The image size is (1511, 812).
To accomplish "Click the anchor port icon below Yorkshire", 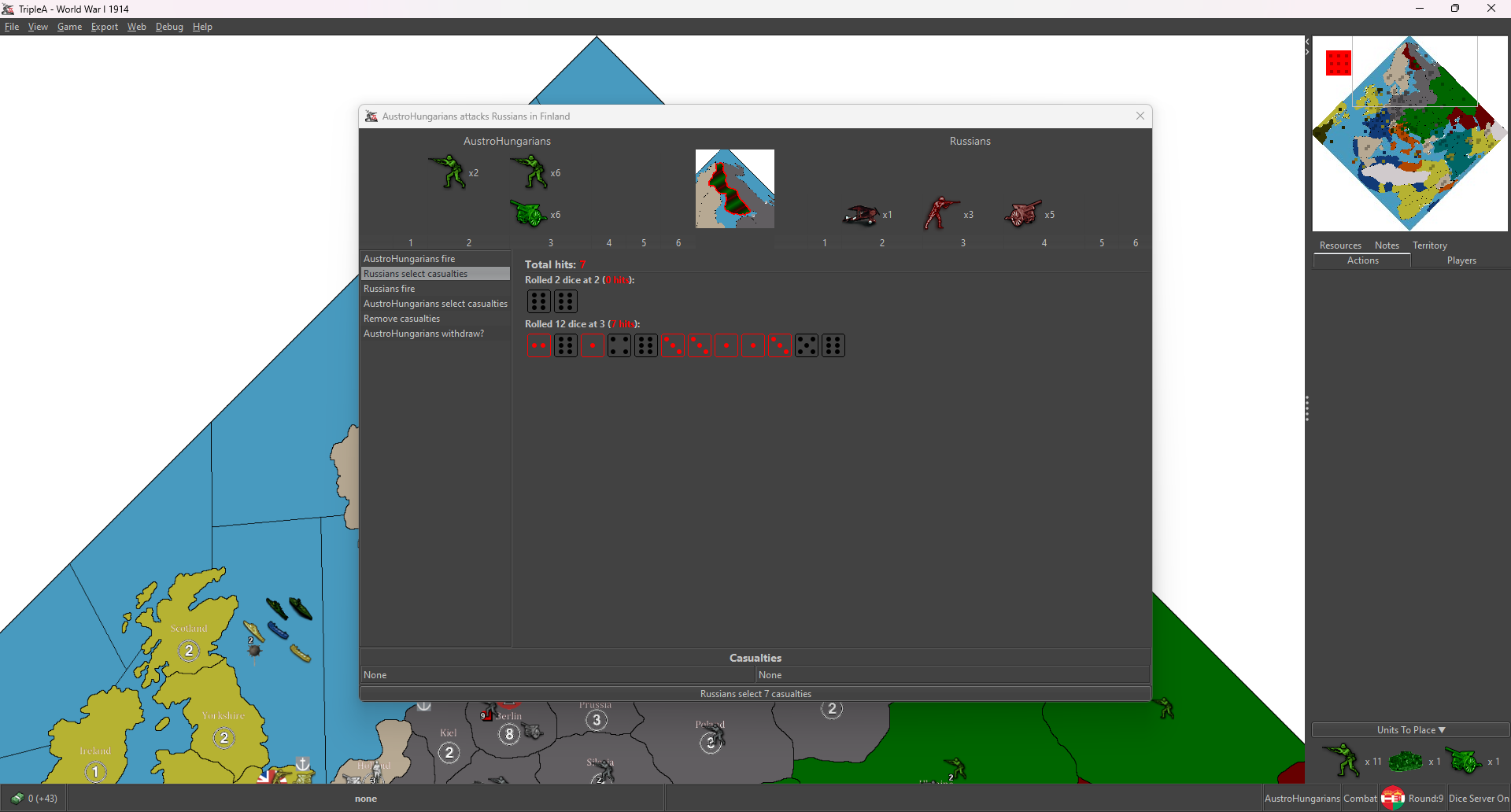I will pos(303,763).
